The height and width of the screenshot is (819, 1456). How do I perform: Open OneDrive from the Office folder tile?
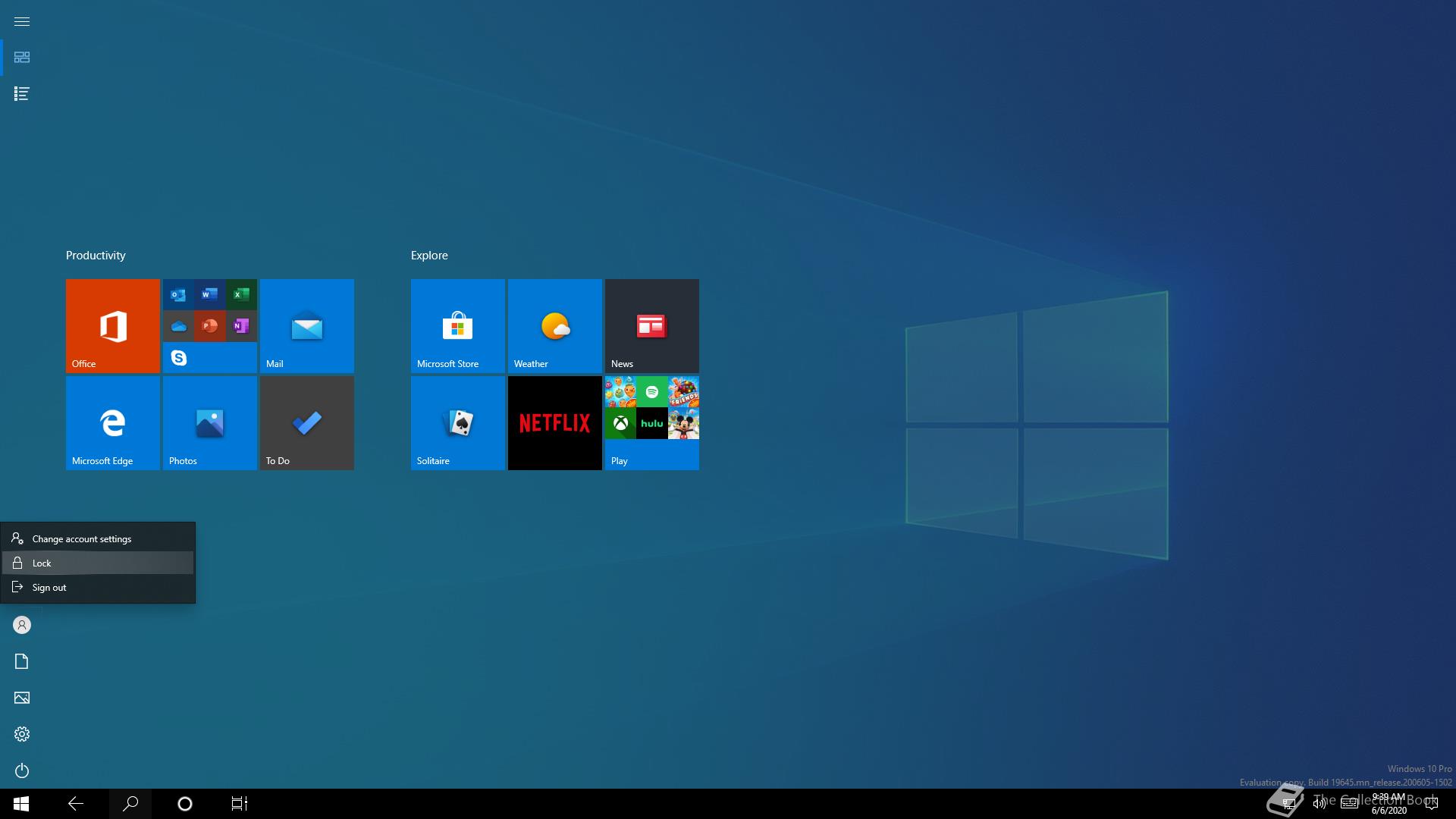178,326
